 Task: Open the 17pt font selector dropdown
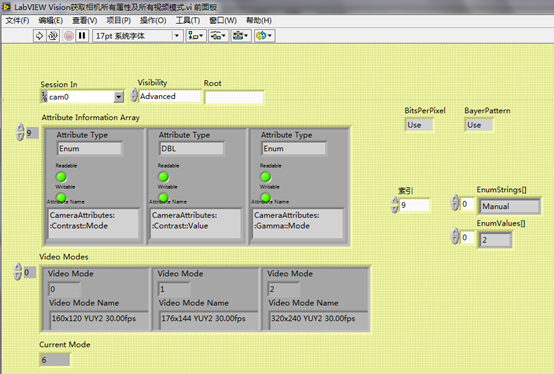[177, 36]
